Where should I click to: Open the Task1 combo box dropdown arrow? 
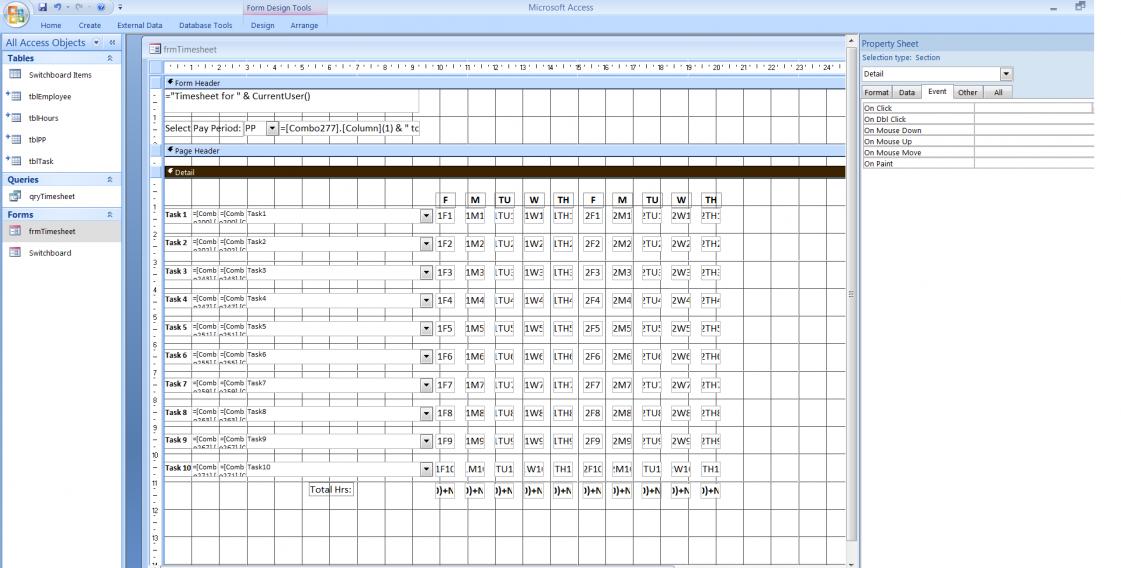(x=426, y=216)
